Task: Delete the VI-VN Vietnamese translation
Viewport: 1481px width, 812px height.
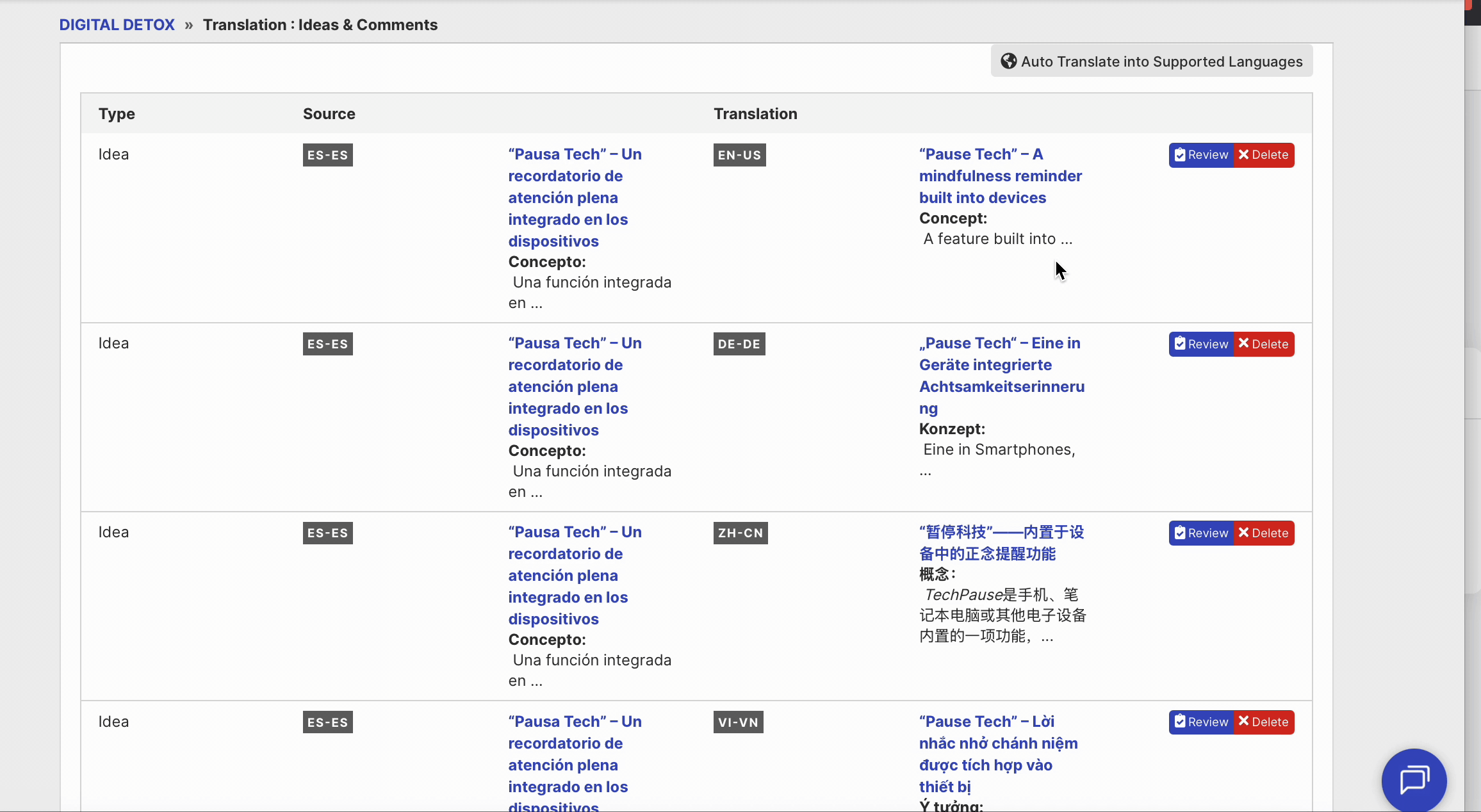Action: click(1263, 722)
